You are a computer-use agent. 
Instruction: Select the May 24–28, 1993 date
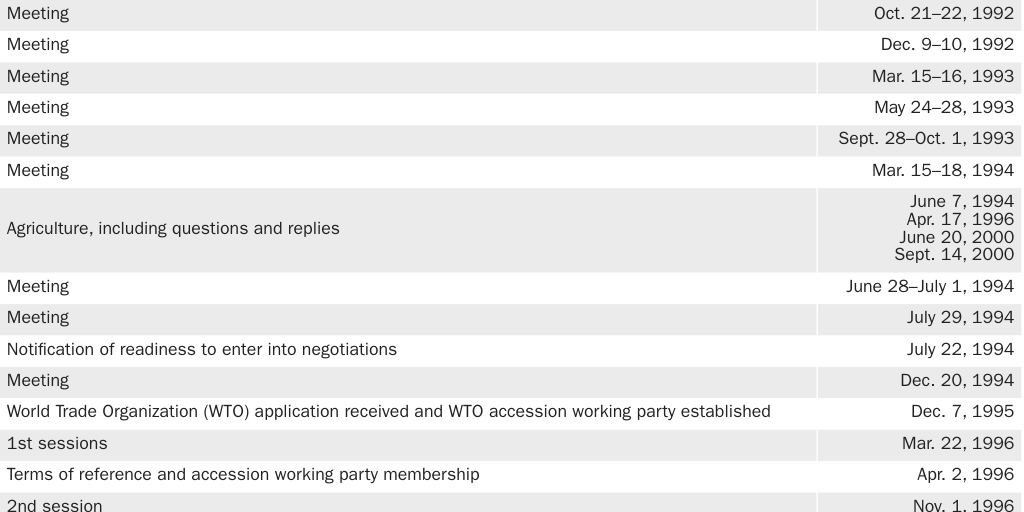tap(943, 107)
